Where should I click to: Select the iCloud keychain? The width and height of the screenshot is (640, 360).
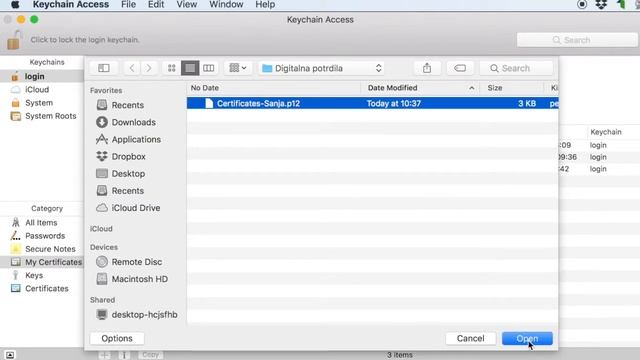[x=37, y=89]
